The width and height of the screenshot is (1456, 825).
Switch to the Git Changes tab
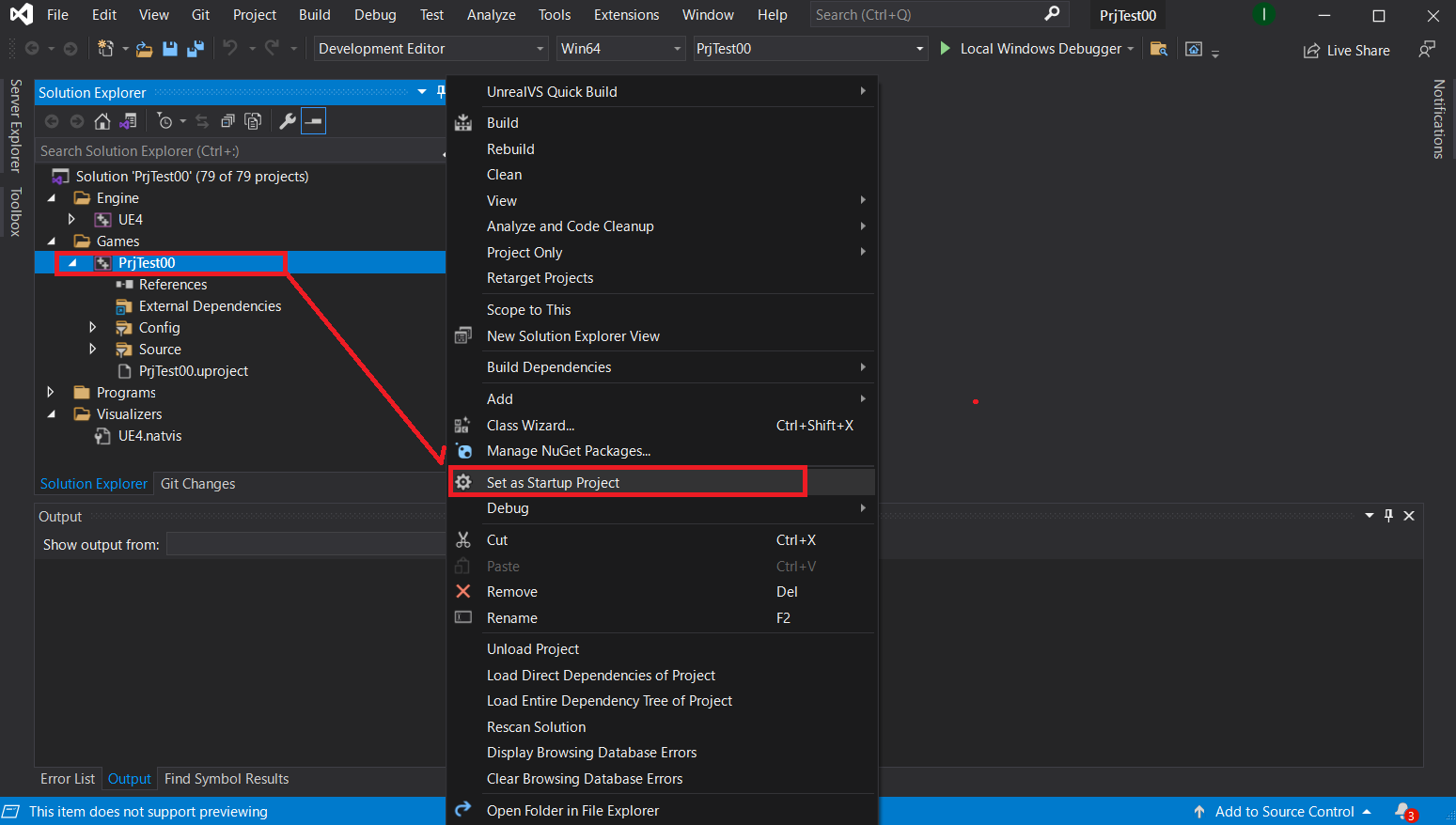tap(197, 484)
